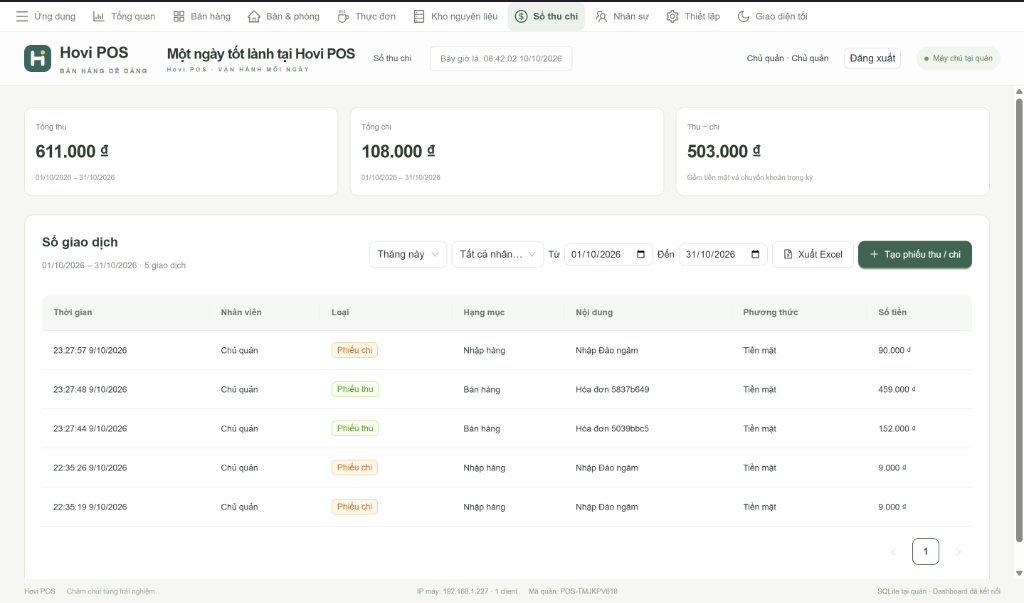This screenshot has height=603, width=1024.
Task: Click the Thời gian column header
Action: [72, 312]
